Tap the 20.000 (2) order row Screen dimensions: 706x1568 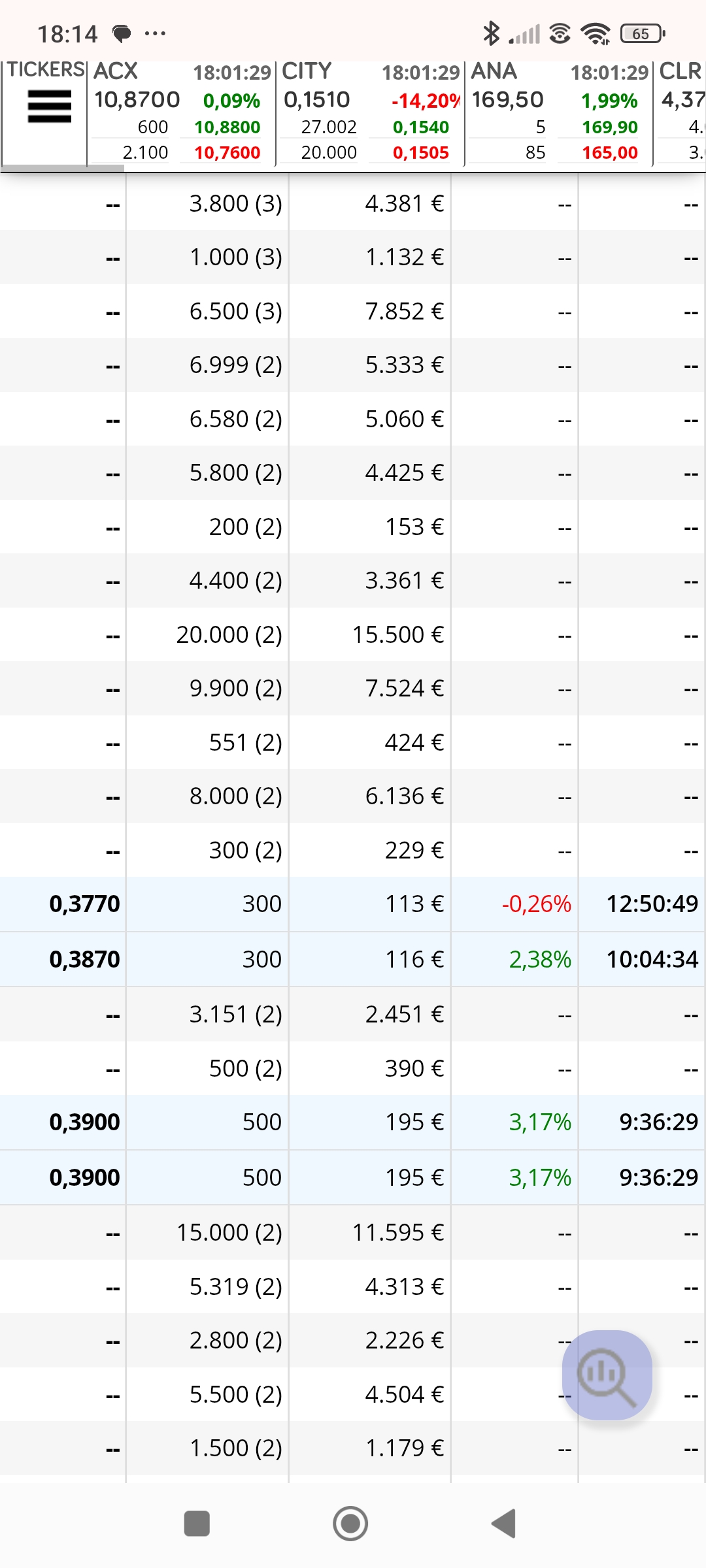click(x=353, y=634)
